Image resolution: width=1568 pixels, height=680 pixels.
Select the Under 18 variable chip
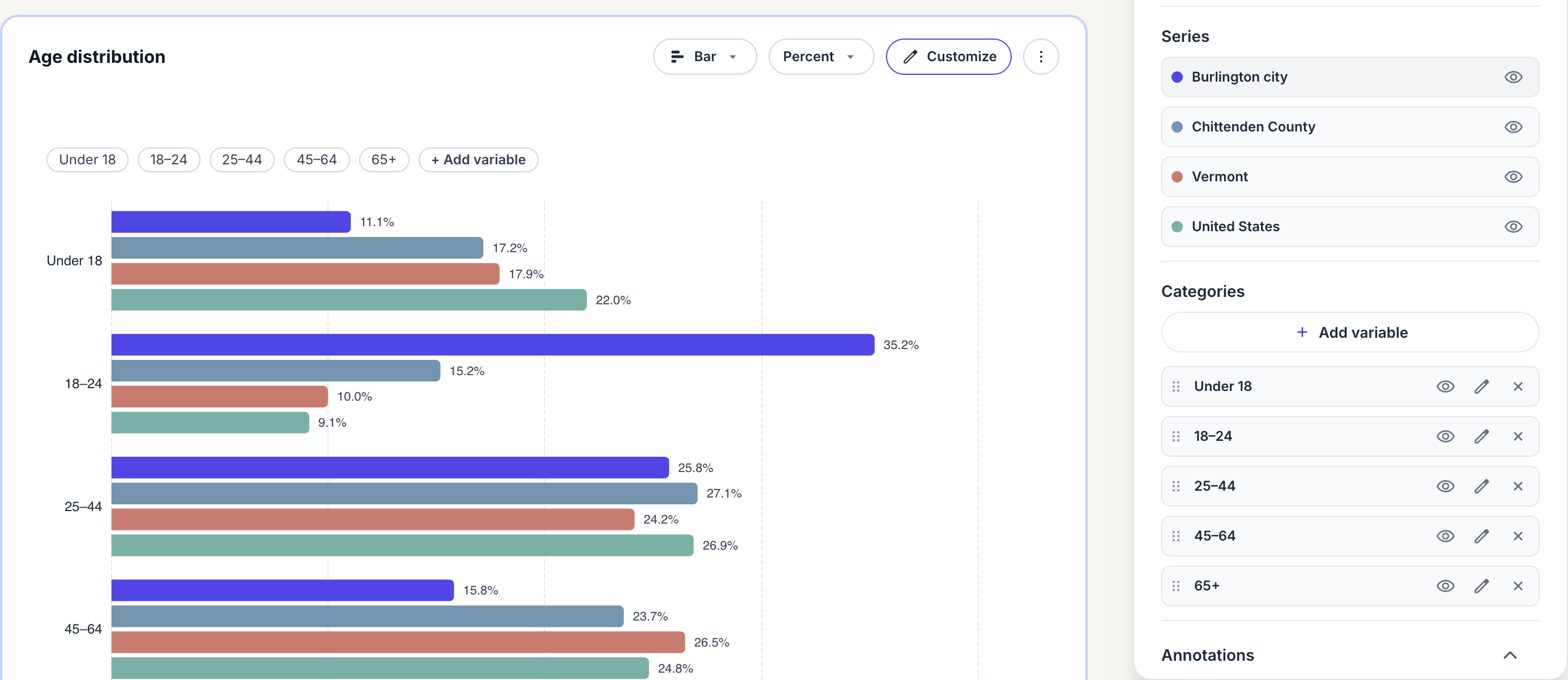[88, 160]
